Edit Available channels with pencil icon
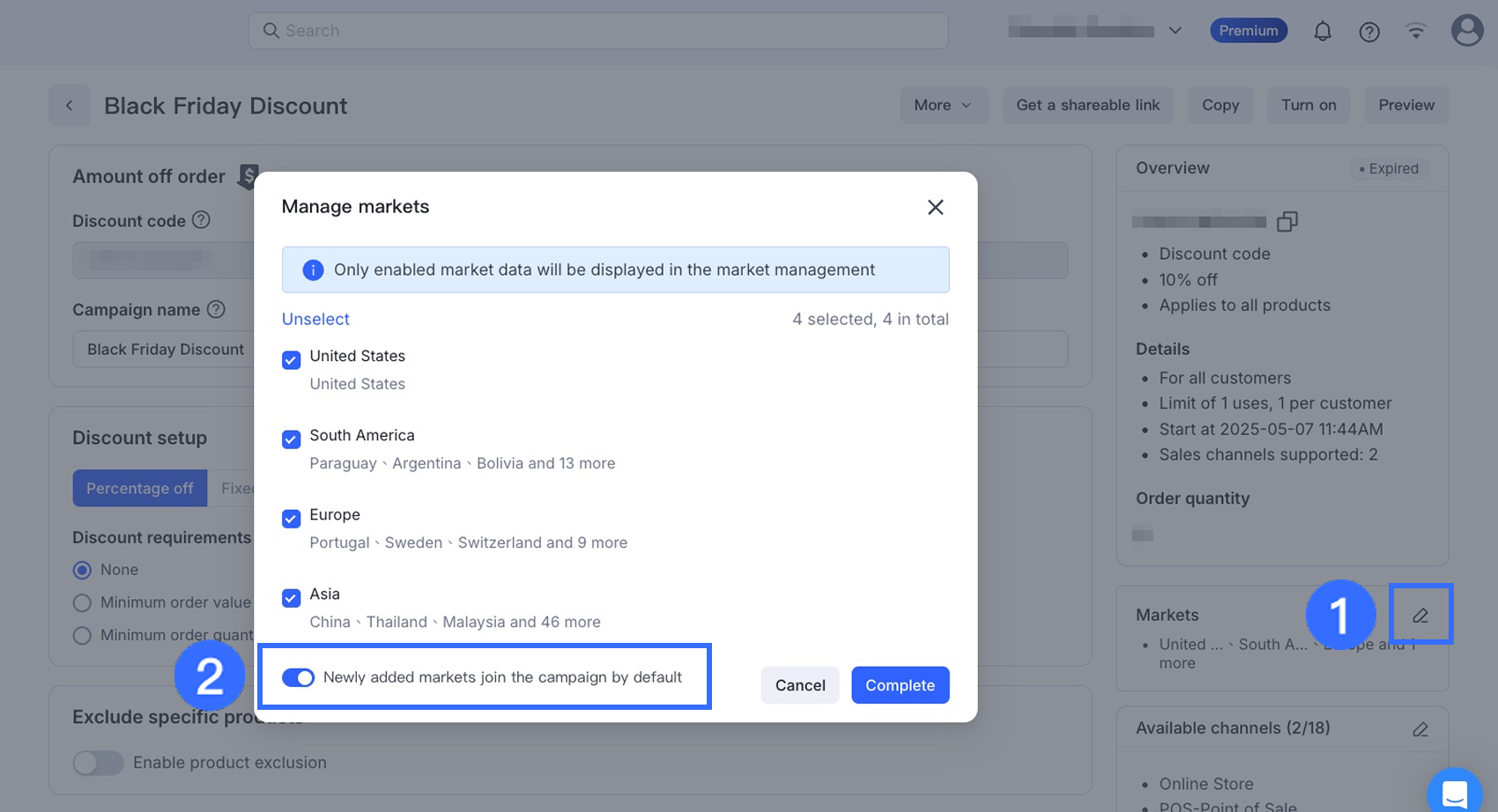The width and height of the screenshot is (1498, 812). (1420, 729)
